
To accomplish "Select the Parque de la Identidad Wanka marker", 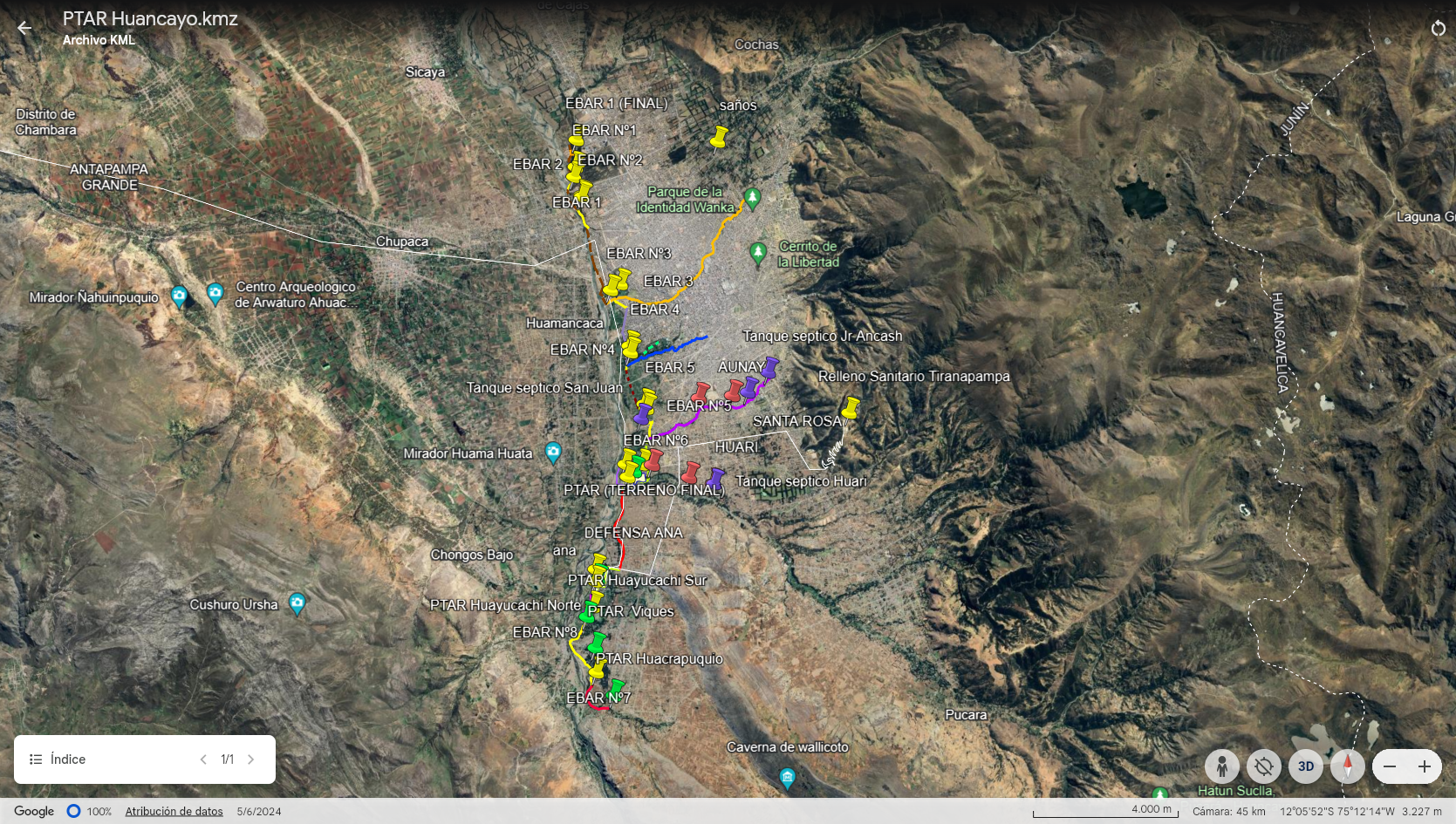I will tap(752, 197).
